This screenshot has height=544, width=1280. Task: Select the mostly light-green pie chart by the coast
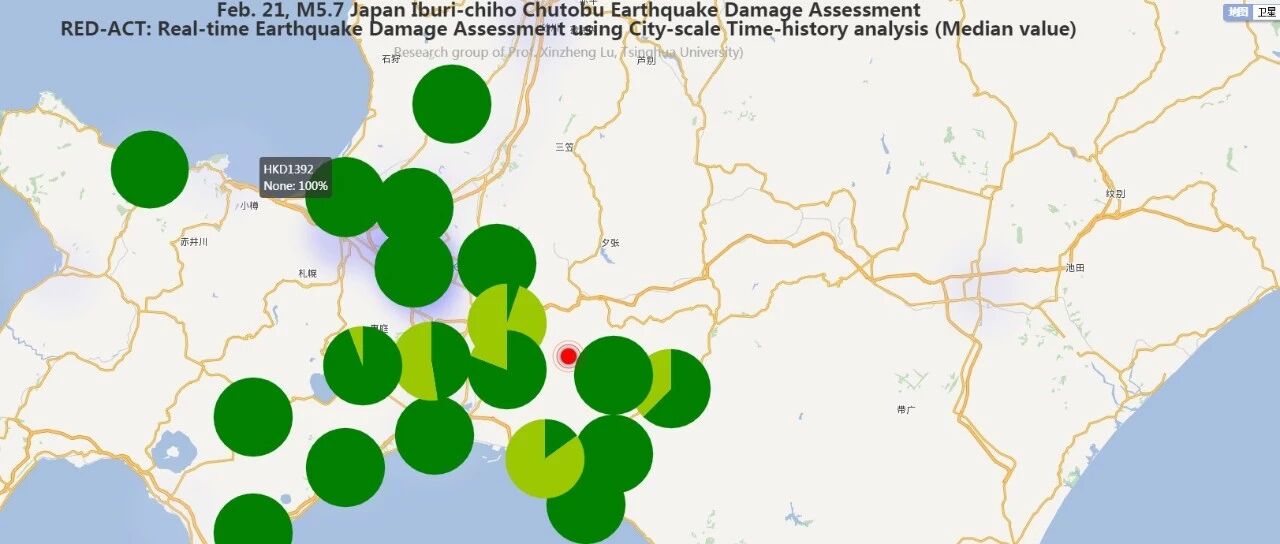(544, 459)
